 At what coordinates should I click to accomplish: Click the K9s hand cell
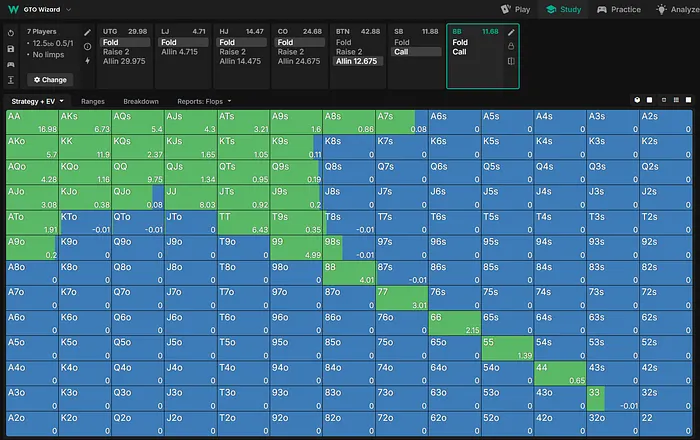pos(296,147)
